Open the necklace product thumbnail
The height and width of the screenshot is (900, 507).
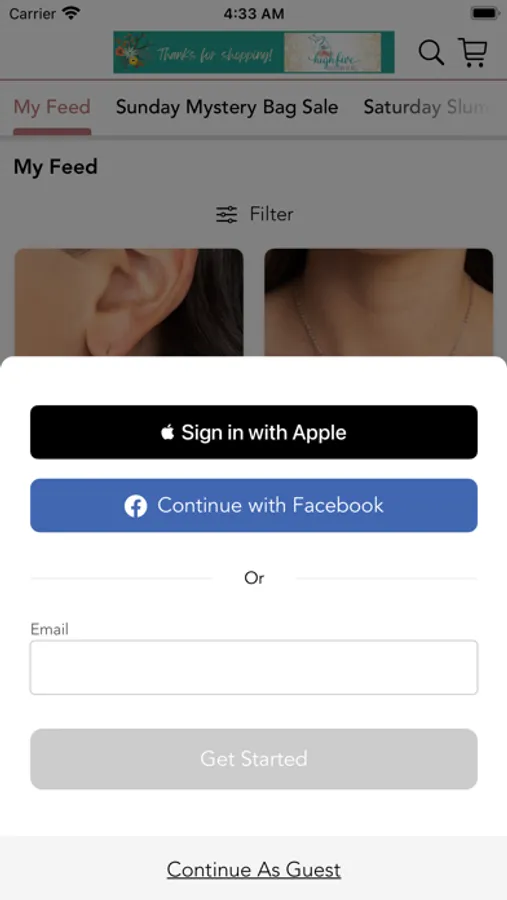point(379,302)
